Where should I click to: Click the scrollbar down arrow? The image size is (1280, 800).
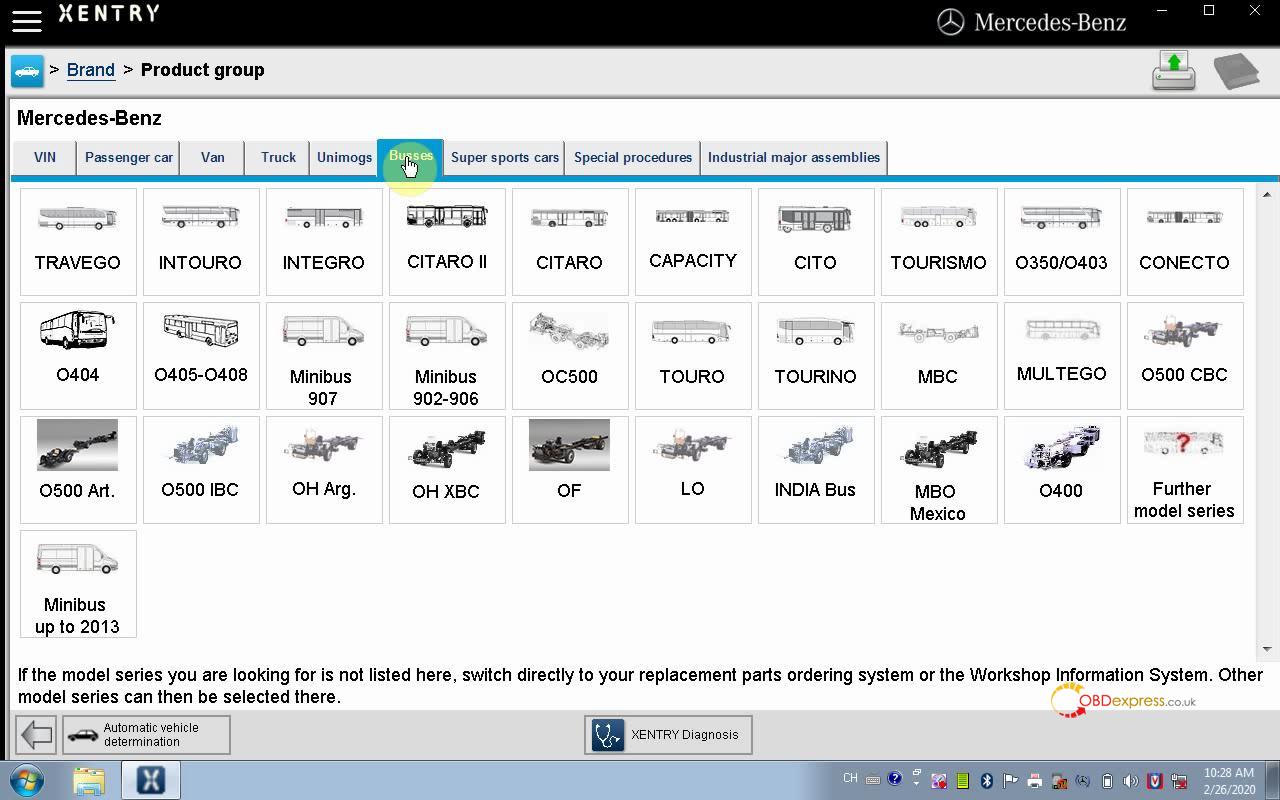tap(1266, 649)
